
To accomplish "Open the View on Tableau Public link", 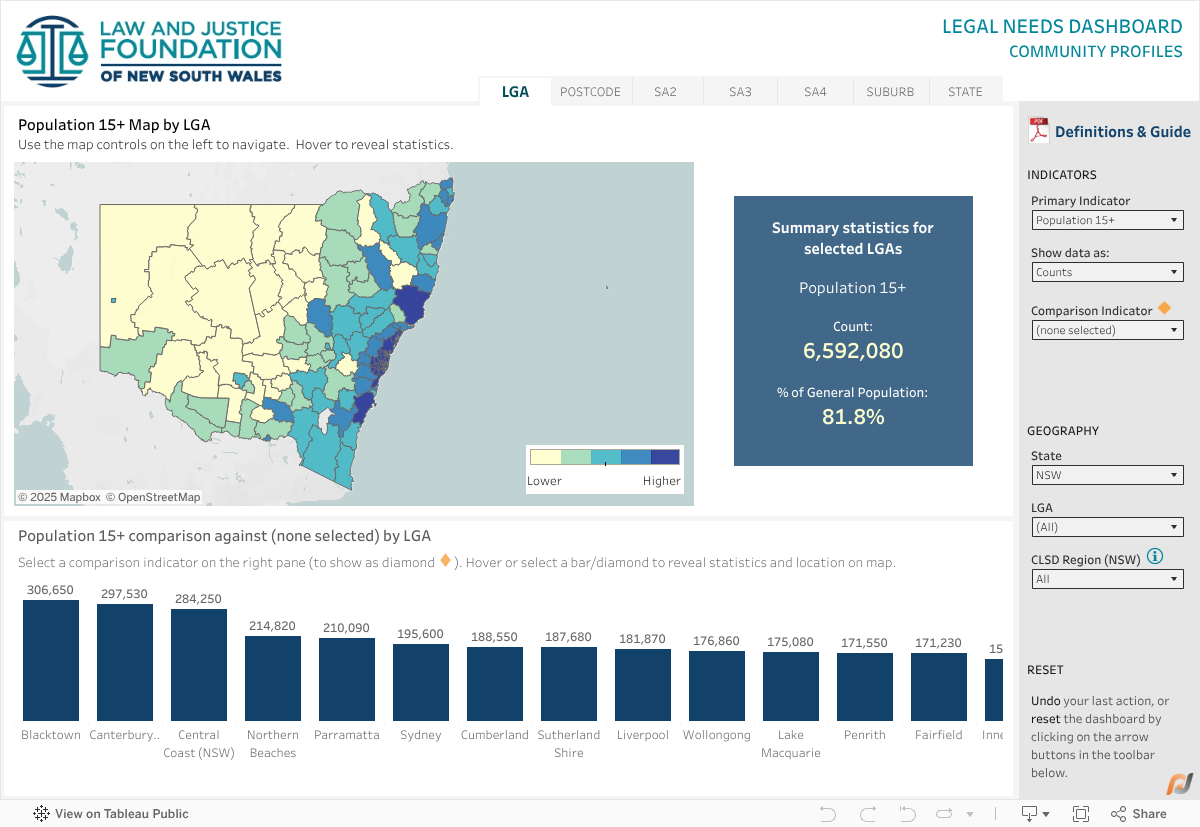I will pos(111,813).
